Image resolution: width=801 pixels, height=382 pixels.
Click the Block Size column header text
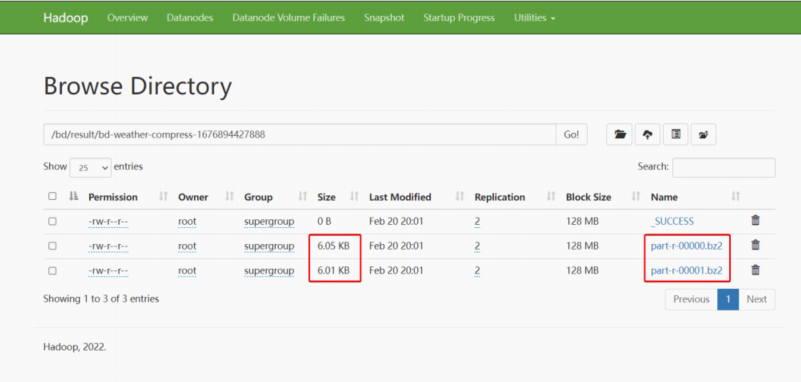[588, 197]
